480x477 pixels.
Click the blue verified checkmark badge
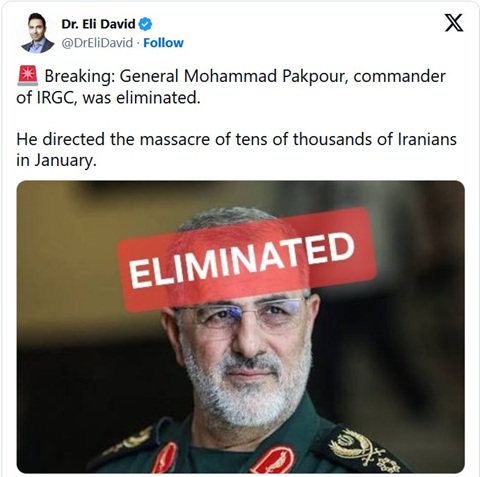(145, 24)
